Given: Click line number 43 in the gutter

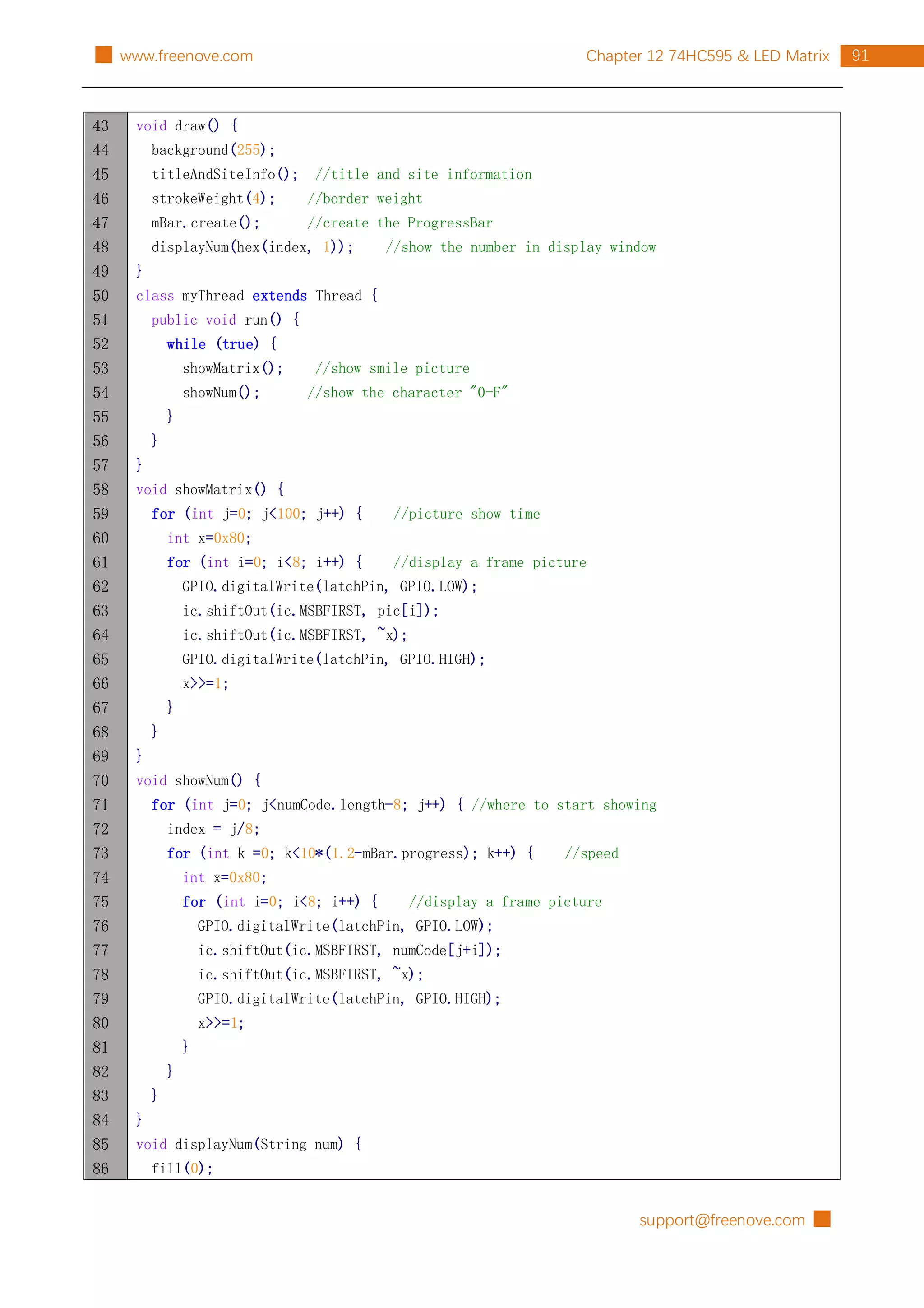Looking at the screenshot, I should [101, 125].
